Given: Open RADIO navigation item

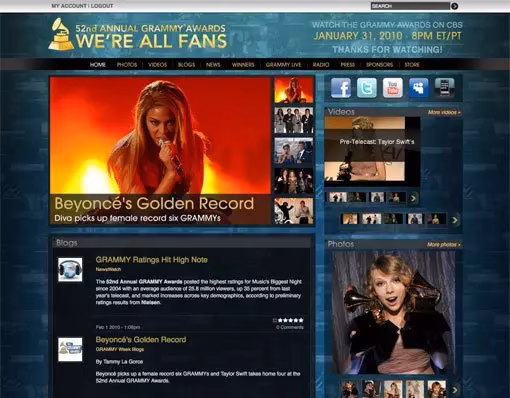Looking at the screenshot, I should (x=321, y=65).
